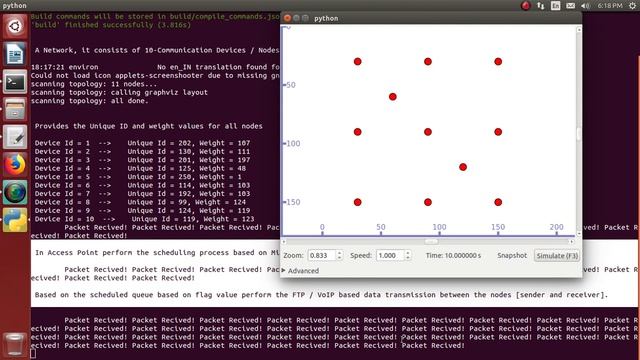Open the mail envelope indicator
This screenshot has width=640, height=360.
point(571,6)
